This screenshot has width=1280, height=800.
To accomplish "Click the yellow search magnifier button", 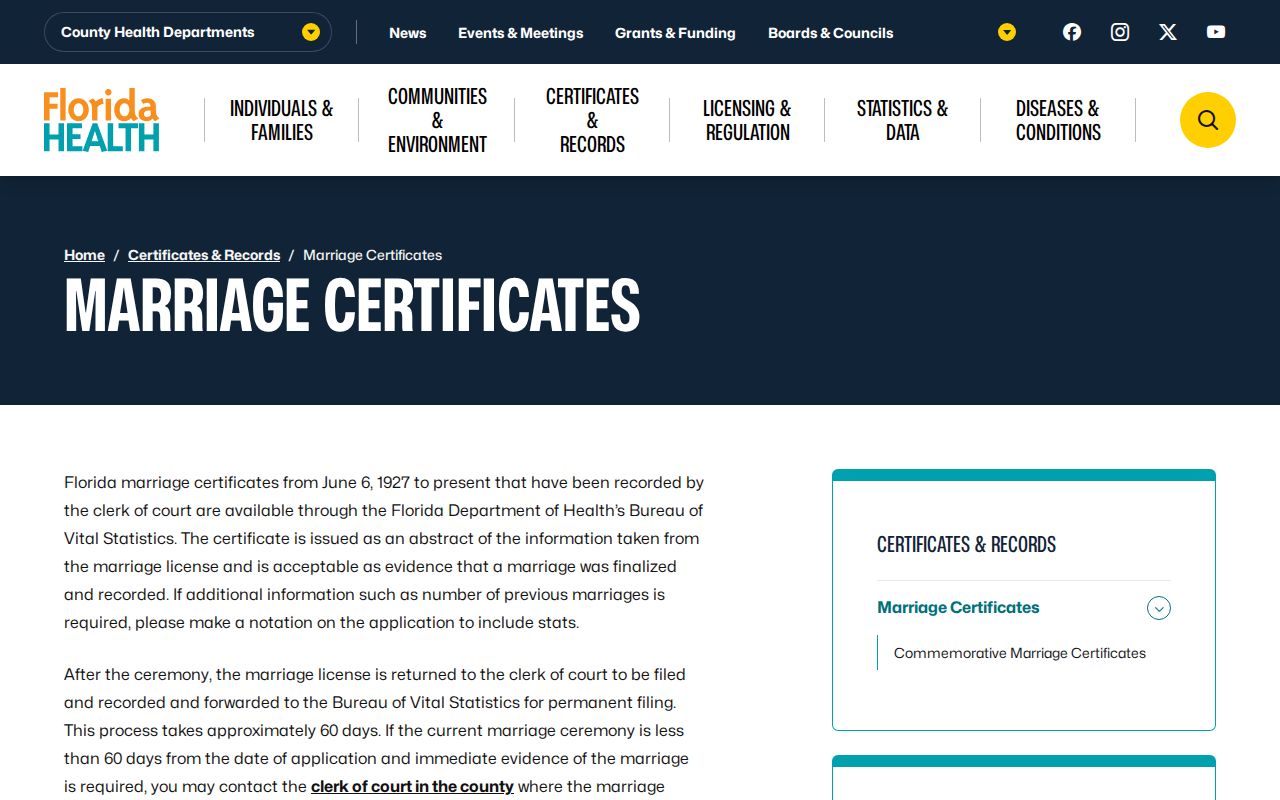I will pyautogui.click(x=1208, y=120).
